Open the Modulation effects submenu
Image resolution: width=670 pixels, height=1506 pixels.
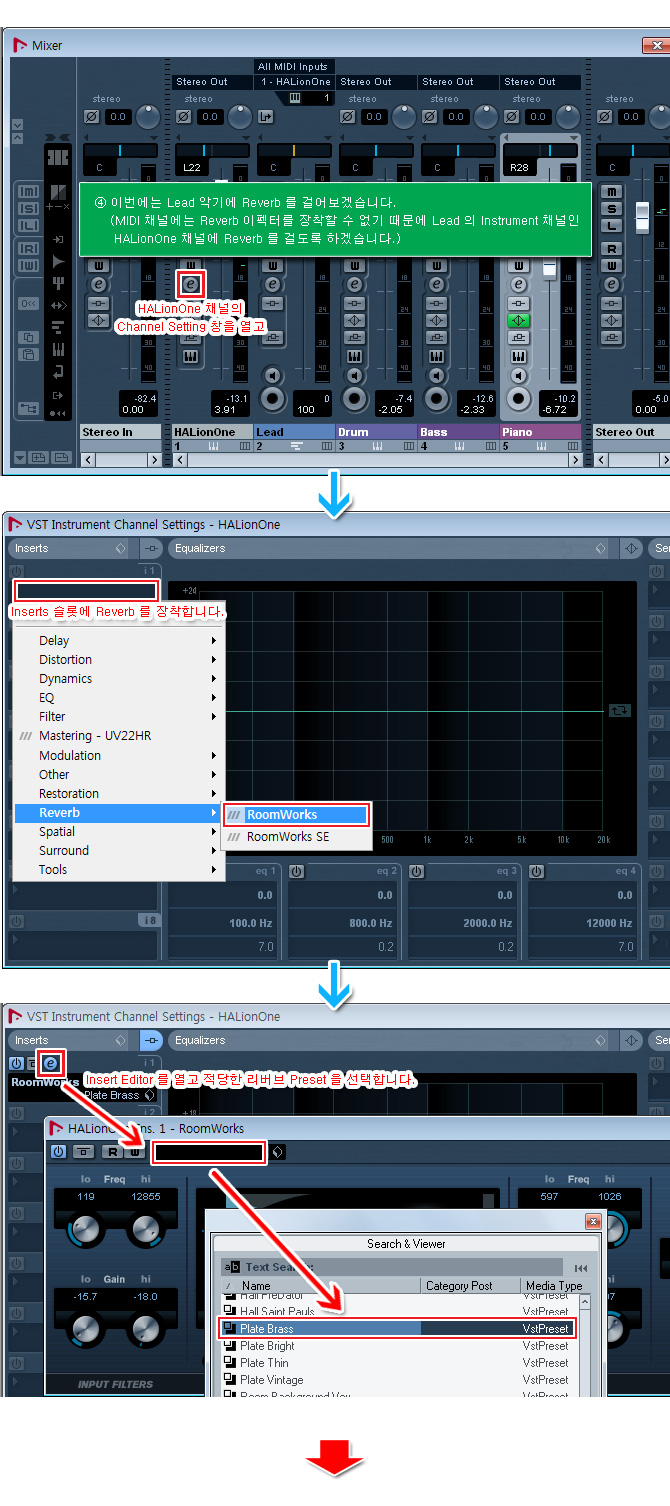tap(120, 755)
